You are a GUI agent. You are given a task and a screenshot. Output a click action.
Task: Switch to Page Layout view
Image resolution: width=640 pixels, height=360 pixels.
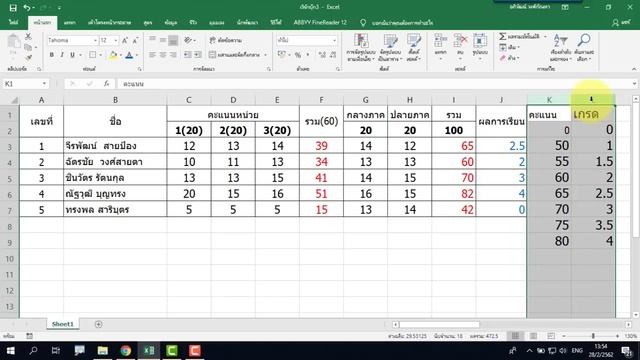tap(533, 336)
